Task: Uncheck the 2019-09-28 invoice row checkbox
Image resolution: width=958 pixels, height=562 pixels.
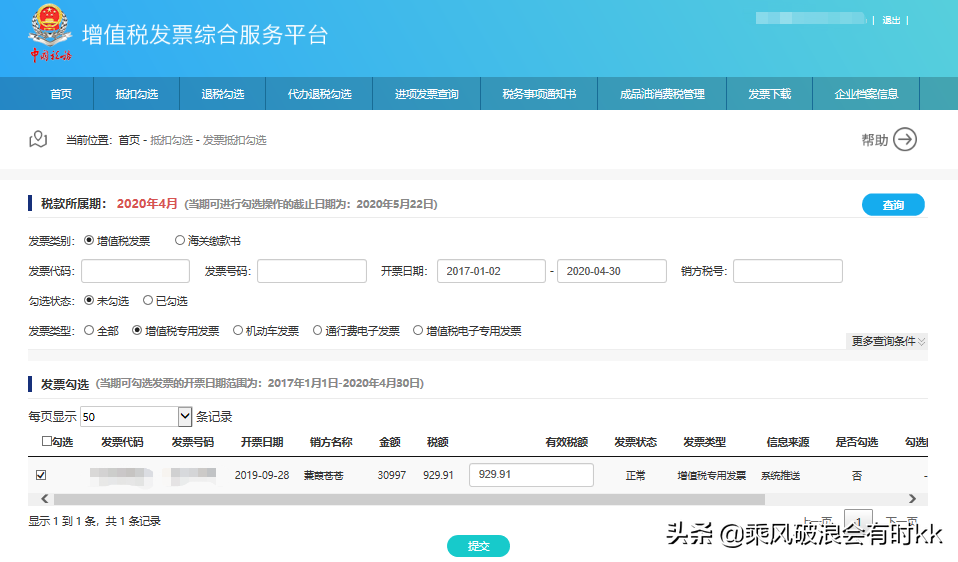Action: tap(41, 475)
